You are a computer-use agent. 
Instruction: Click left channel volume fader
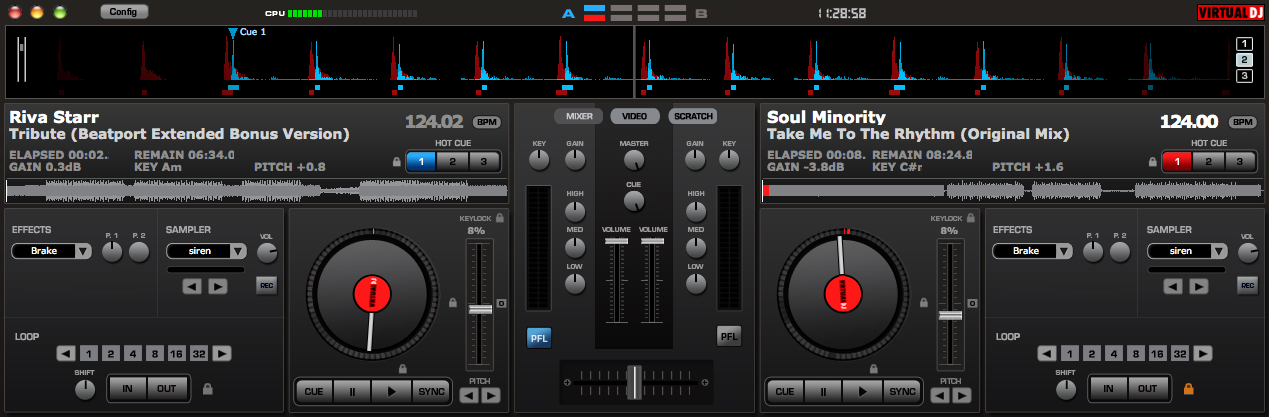[x=616, y=241]
